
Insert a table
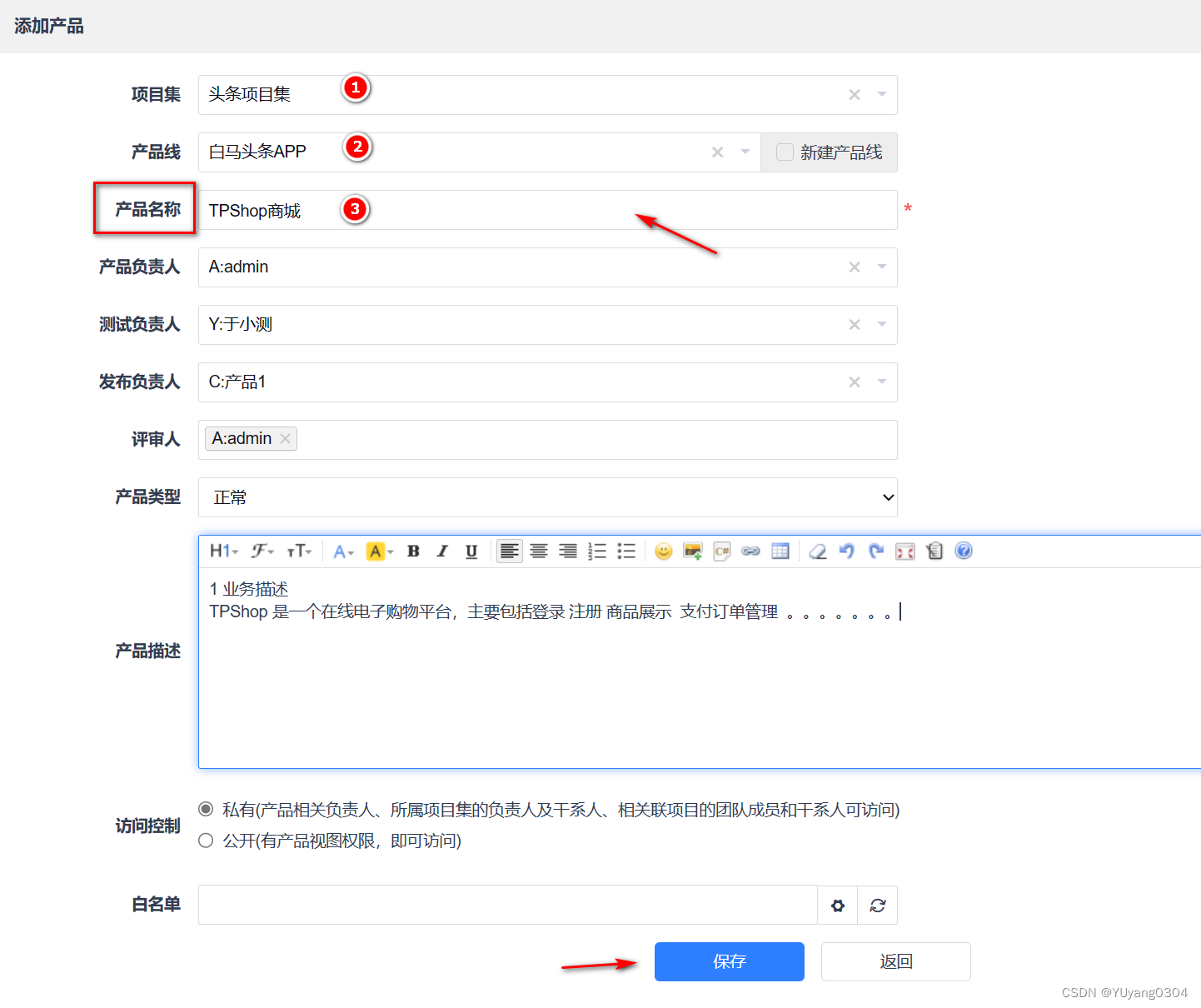pos(780,551)
